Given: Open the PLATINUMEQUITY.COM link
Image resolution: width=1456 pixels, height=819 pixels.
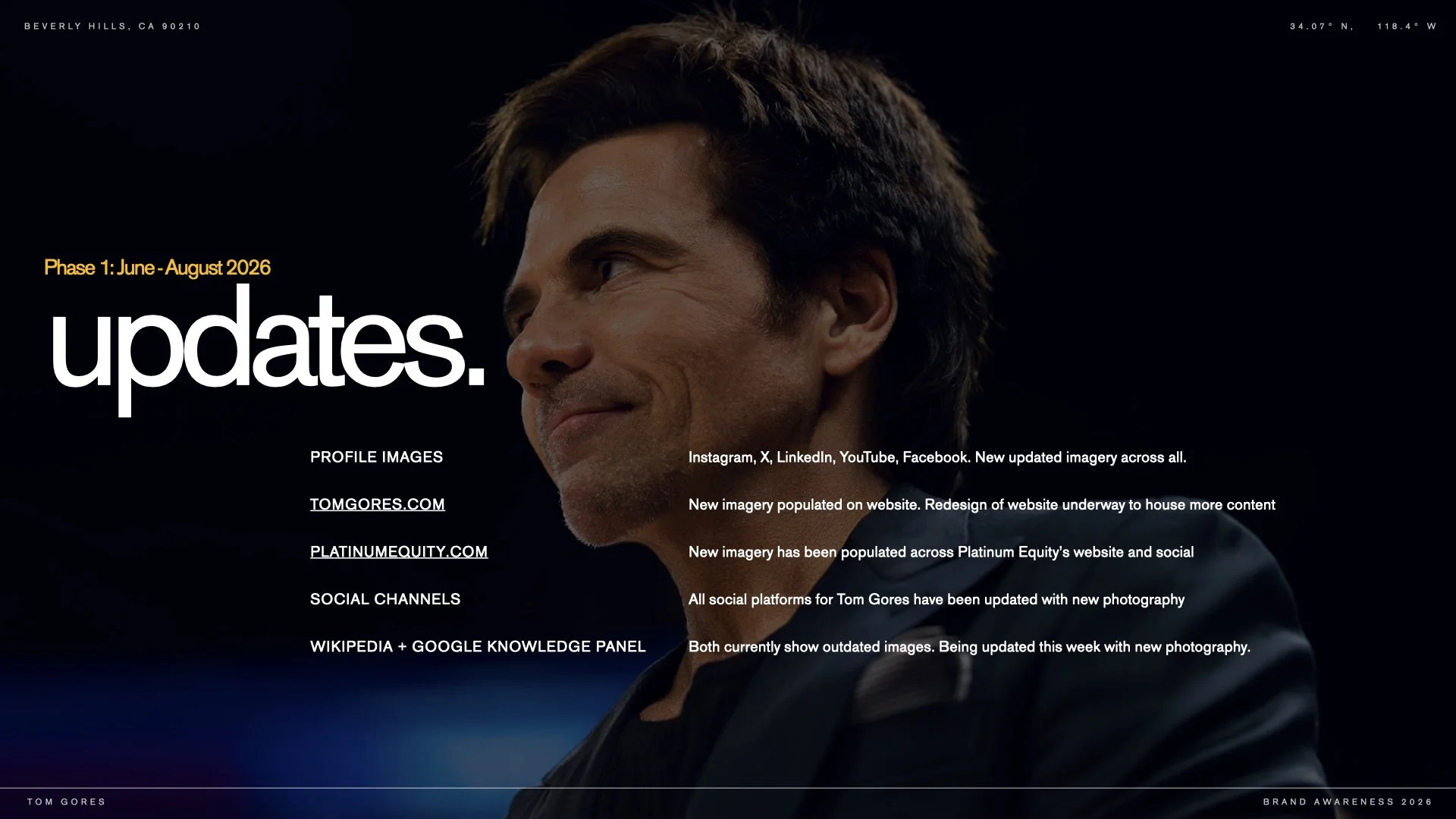Looking at the screenshot, I should click(x=399, y=552).
